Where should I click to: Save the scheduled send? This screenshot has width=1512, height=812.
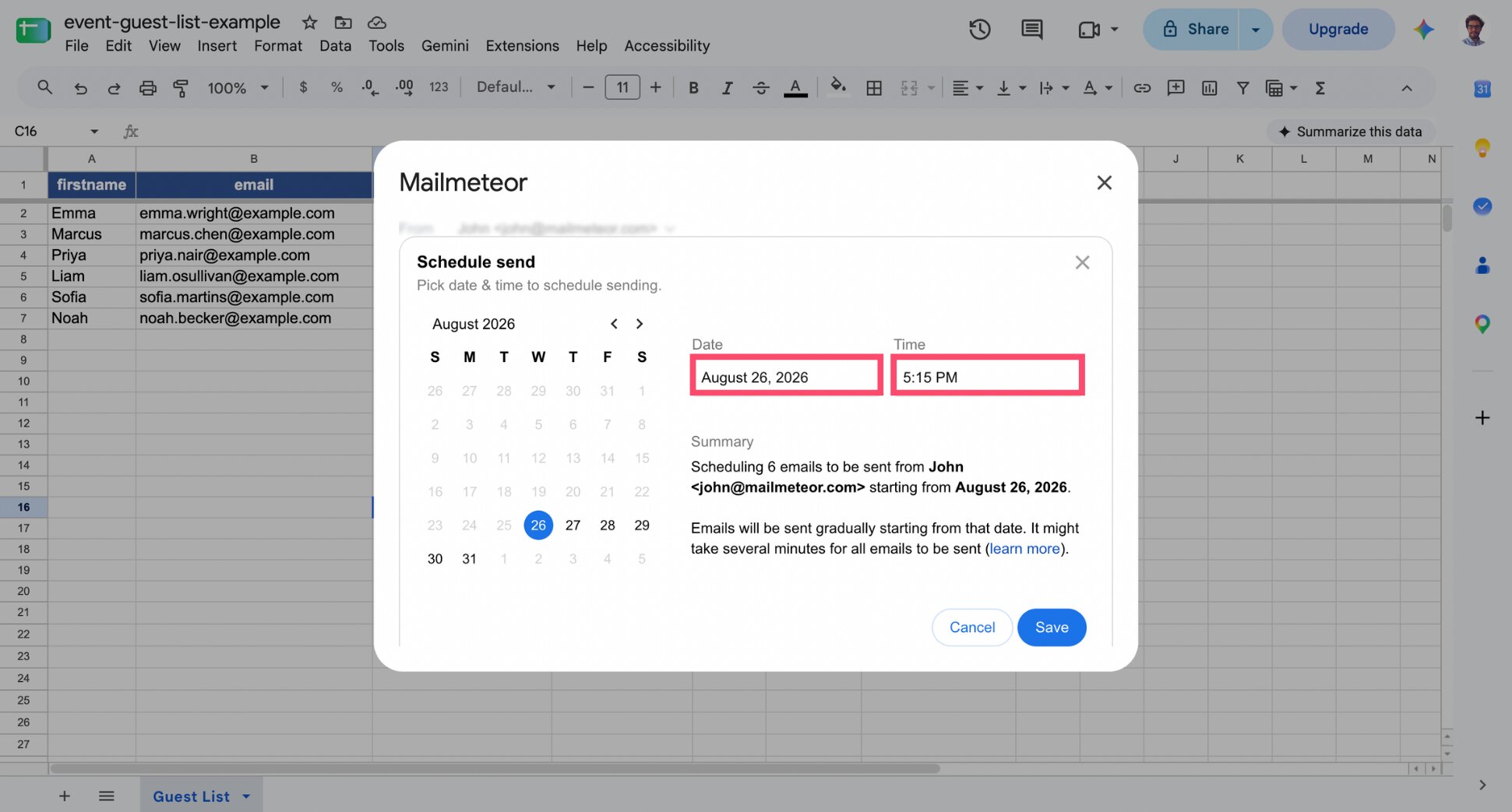(x=1052, y=627)
